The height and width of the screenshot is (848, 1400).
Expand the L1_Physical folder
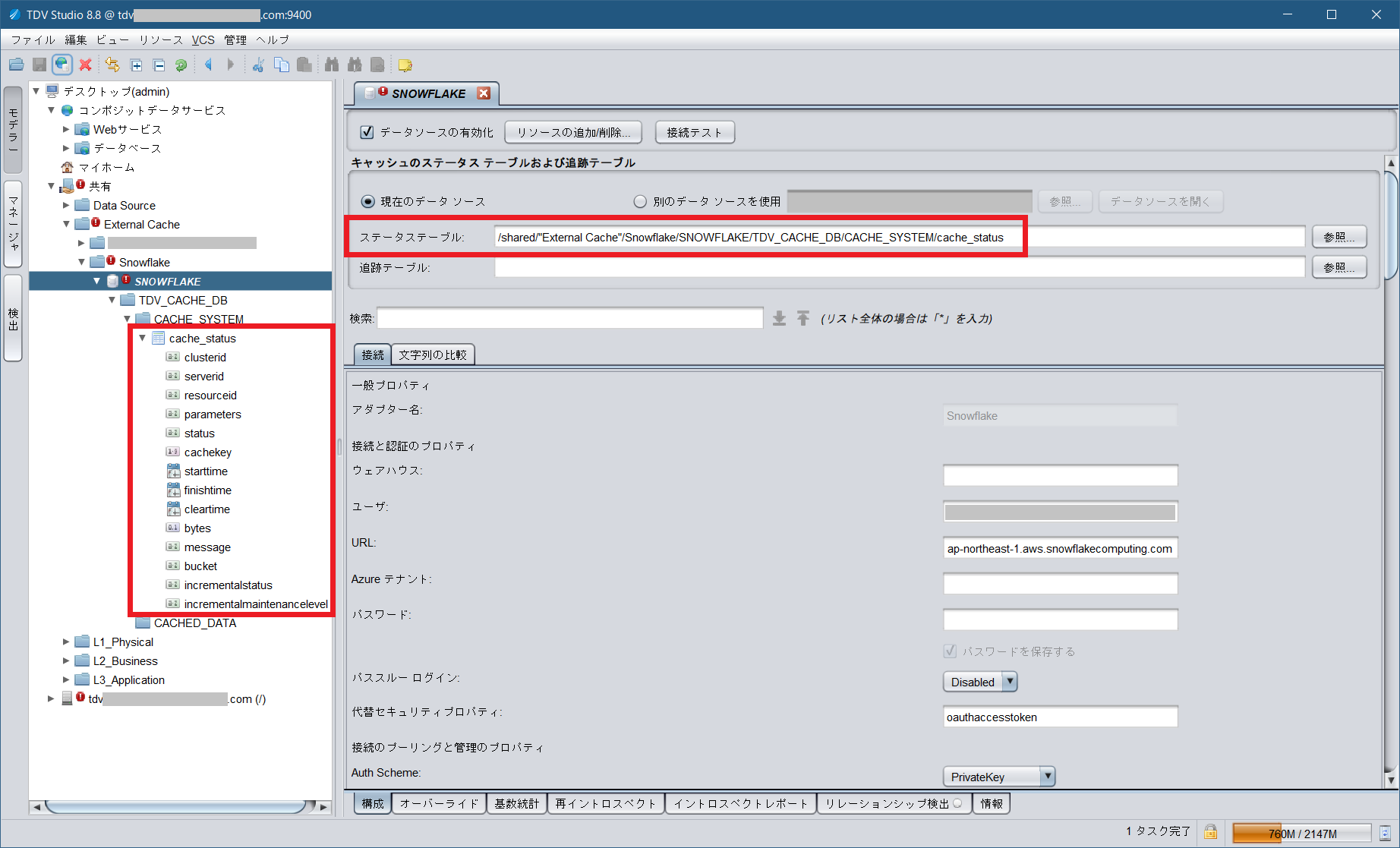point(66,642)
